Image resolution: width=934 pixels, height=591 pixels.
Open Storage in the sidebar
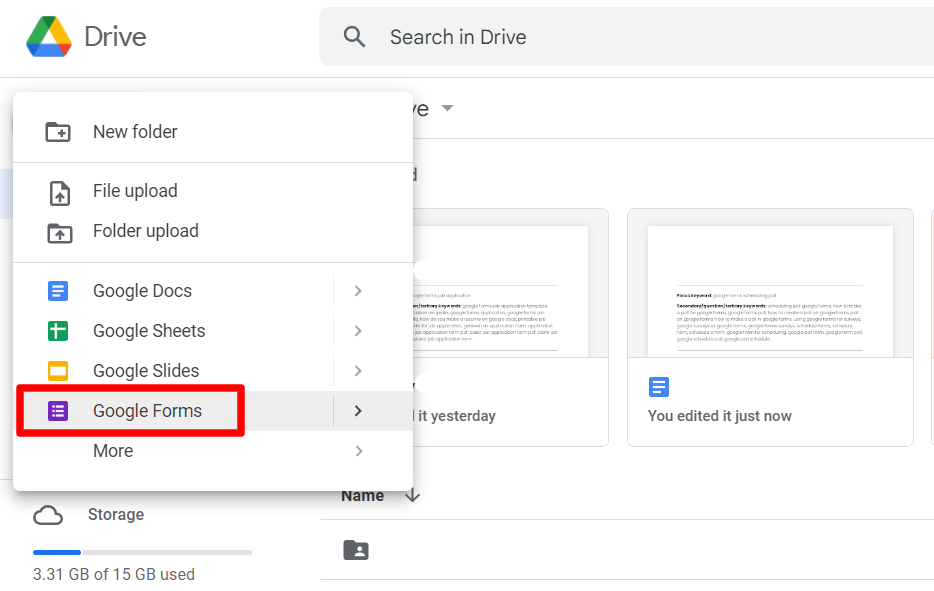[x=116, y=515]
